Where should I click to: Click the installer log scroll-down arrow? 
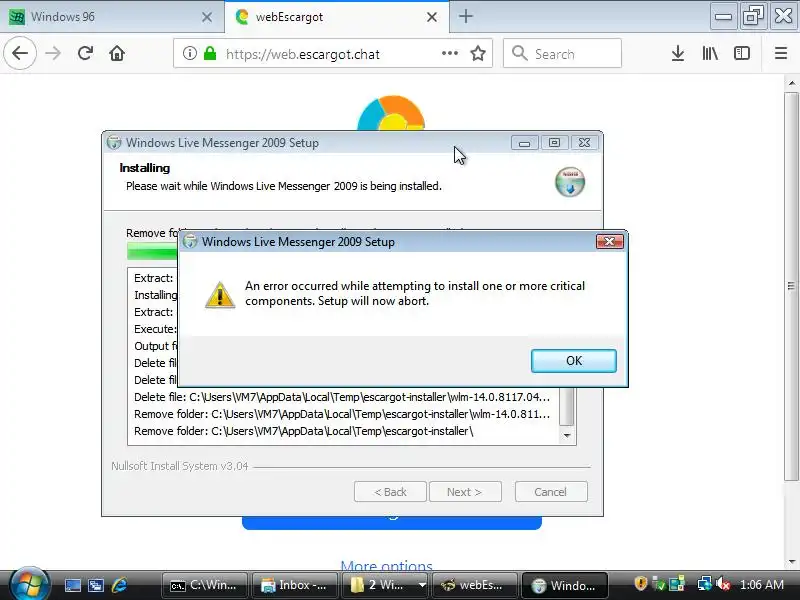tap(567, 435)
